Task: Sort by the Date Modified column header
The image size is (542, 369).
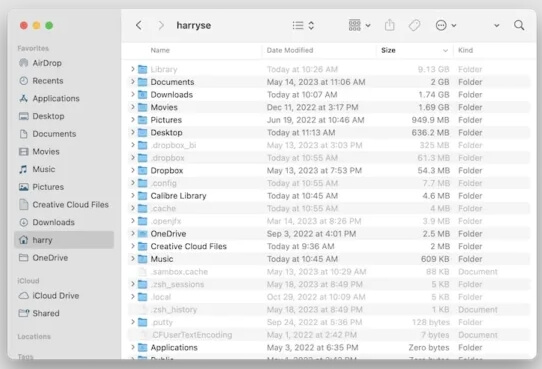Action: (290, 50)
